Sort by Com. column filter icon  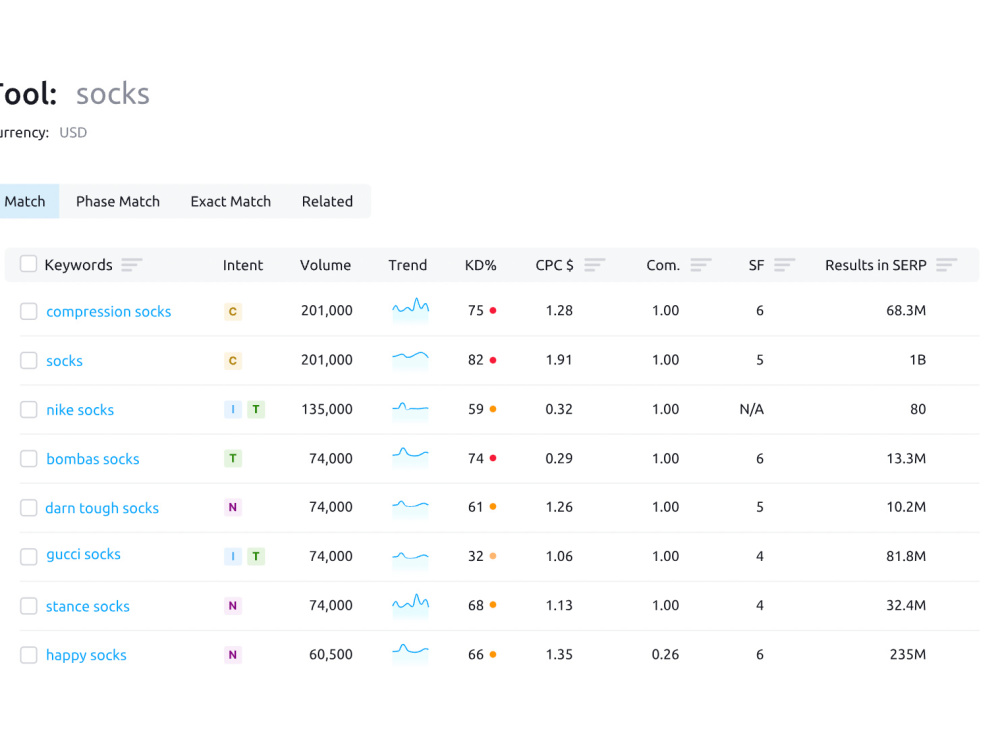click(701, 265)
